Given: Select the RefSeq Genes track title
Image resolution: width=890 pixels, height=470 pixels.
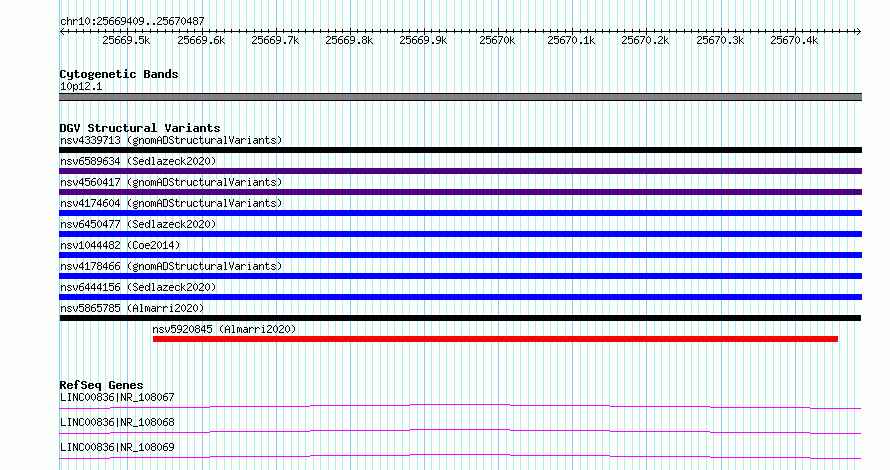Looking at the screenshot, I should click(x=101, y=385).
